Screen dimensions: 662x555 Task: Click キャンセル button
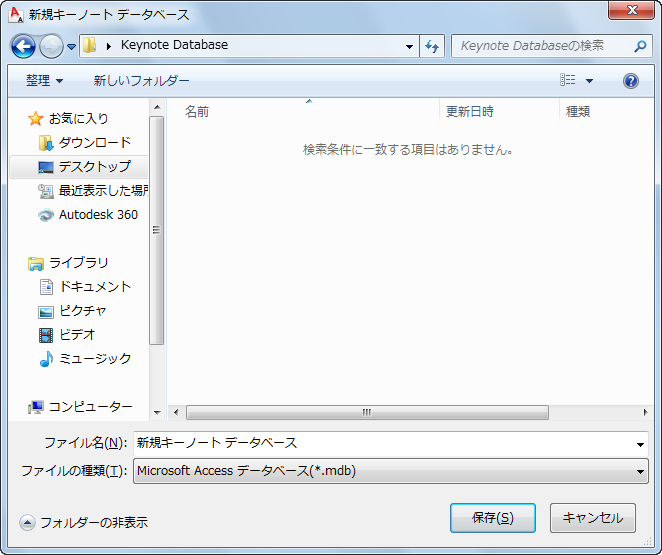pyautogui.click(x=593, y=518)
